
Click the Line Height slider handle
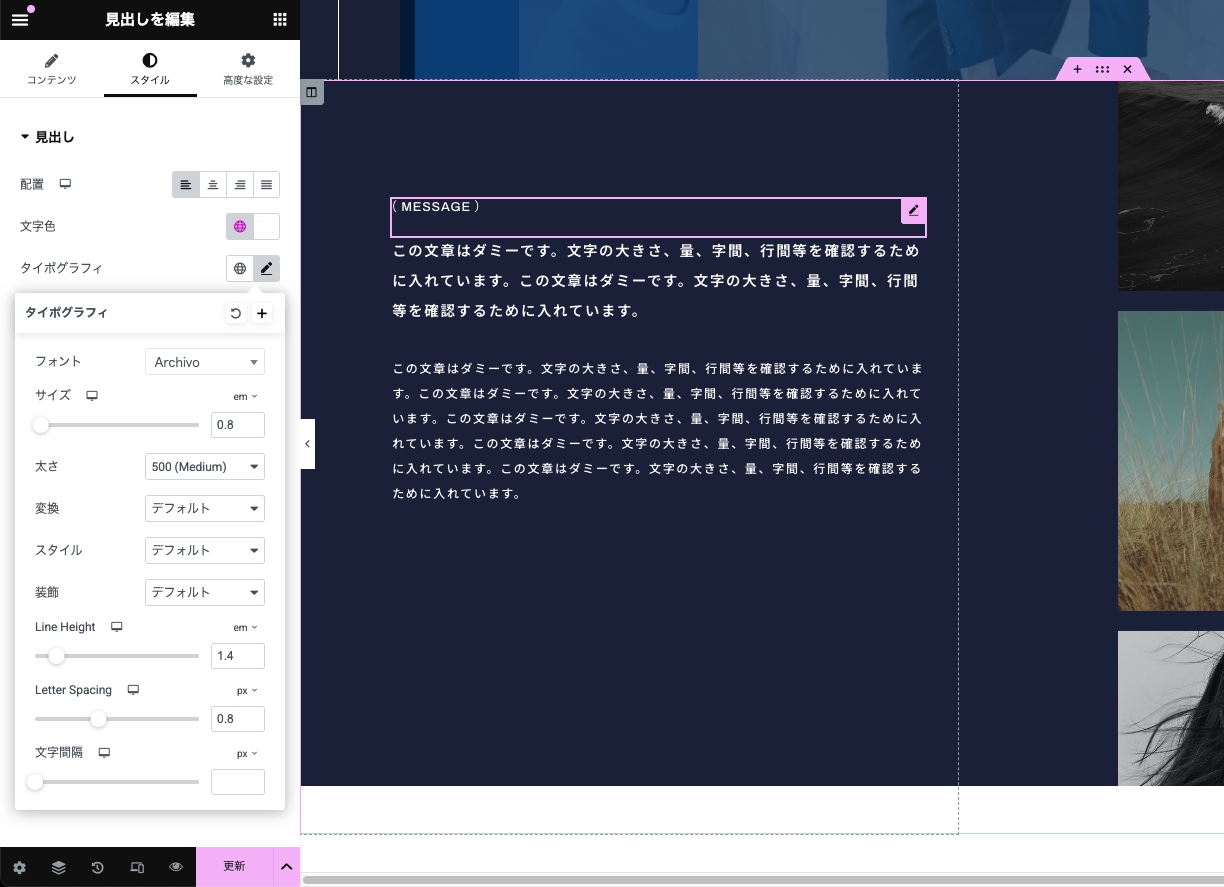point(57,656)
